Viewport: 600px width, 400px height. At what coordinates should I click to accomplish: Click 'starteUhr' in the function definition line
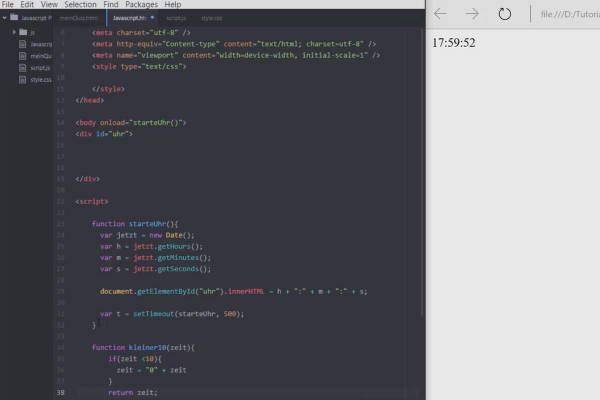coord(147,224)
